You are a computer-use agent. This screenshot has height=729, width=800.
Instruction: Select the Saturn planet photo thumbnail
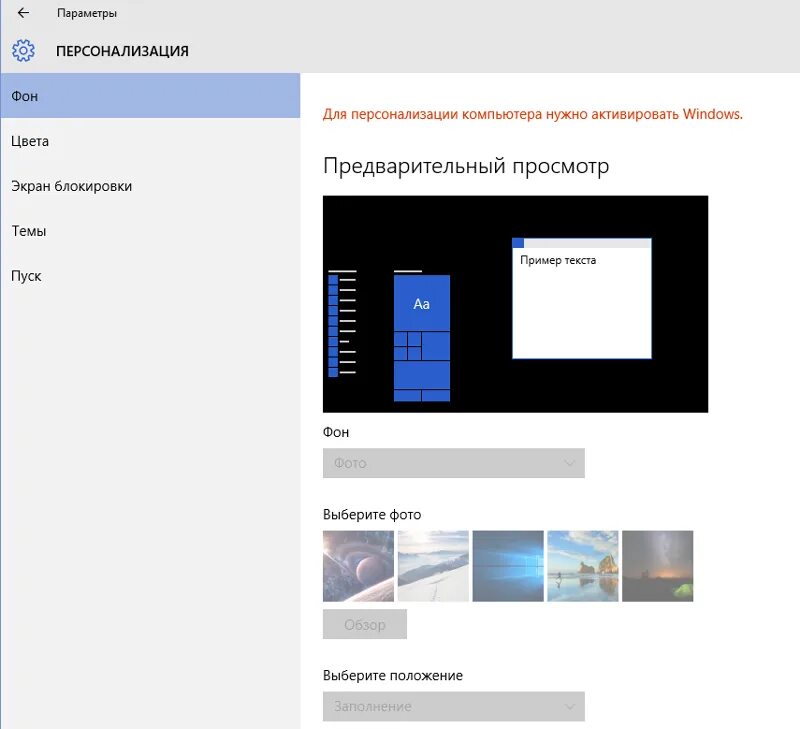click(358, 565)
